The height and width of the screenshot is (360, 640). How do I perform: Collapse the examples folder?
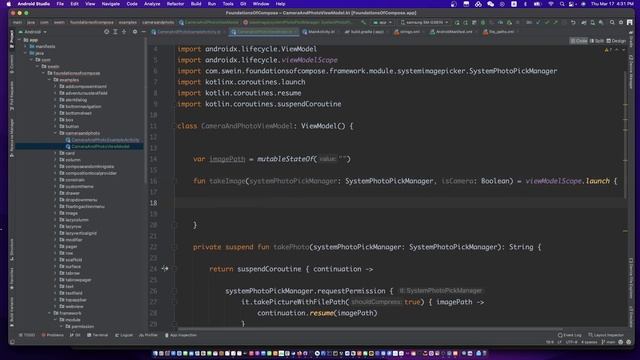pyautogui.click(x=50, y=80)
